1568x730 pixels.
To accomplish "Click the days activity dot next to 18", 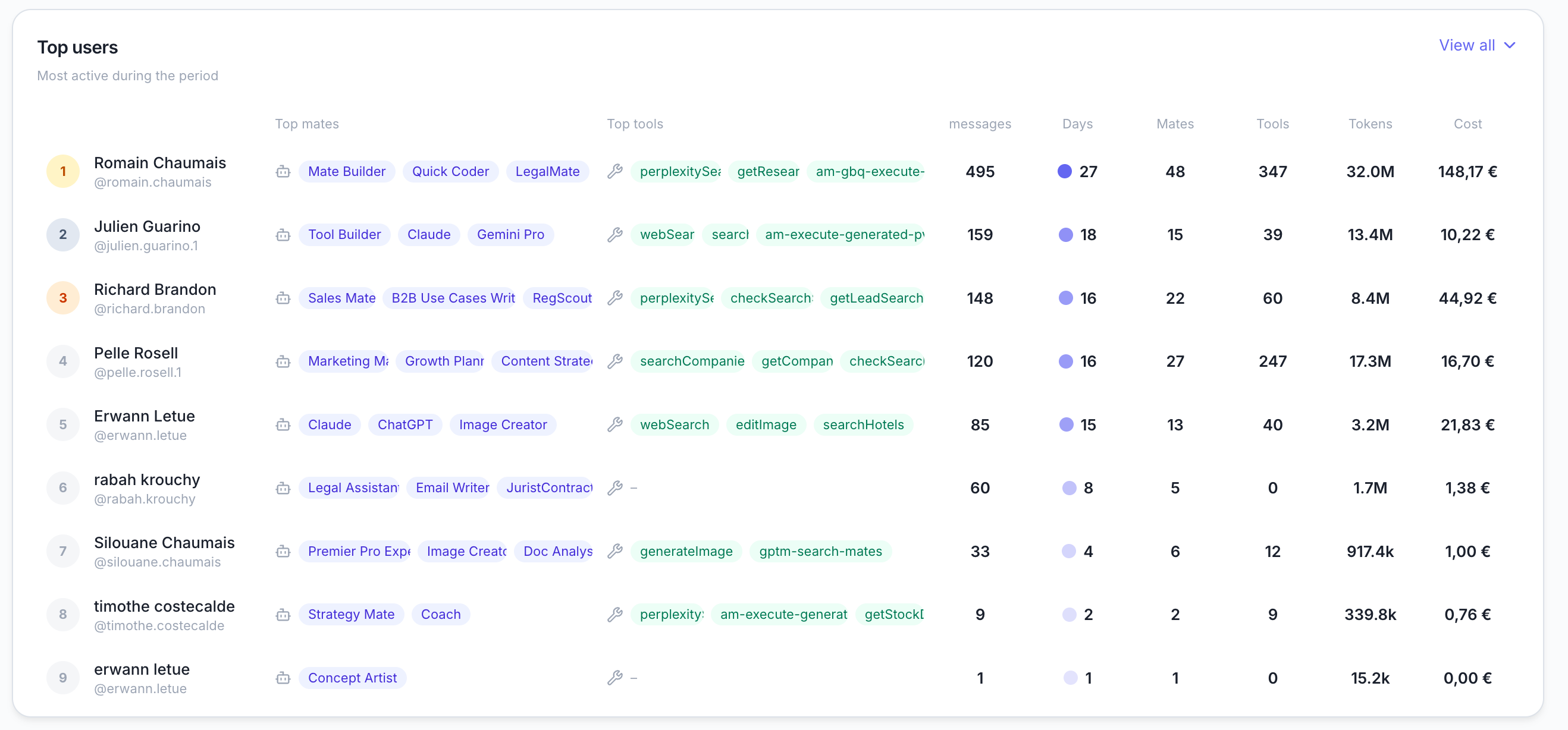I will point(1066,235).
